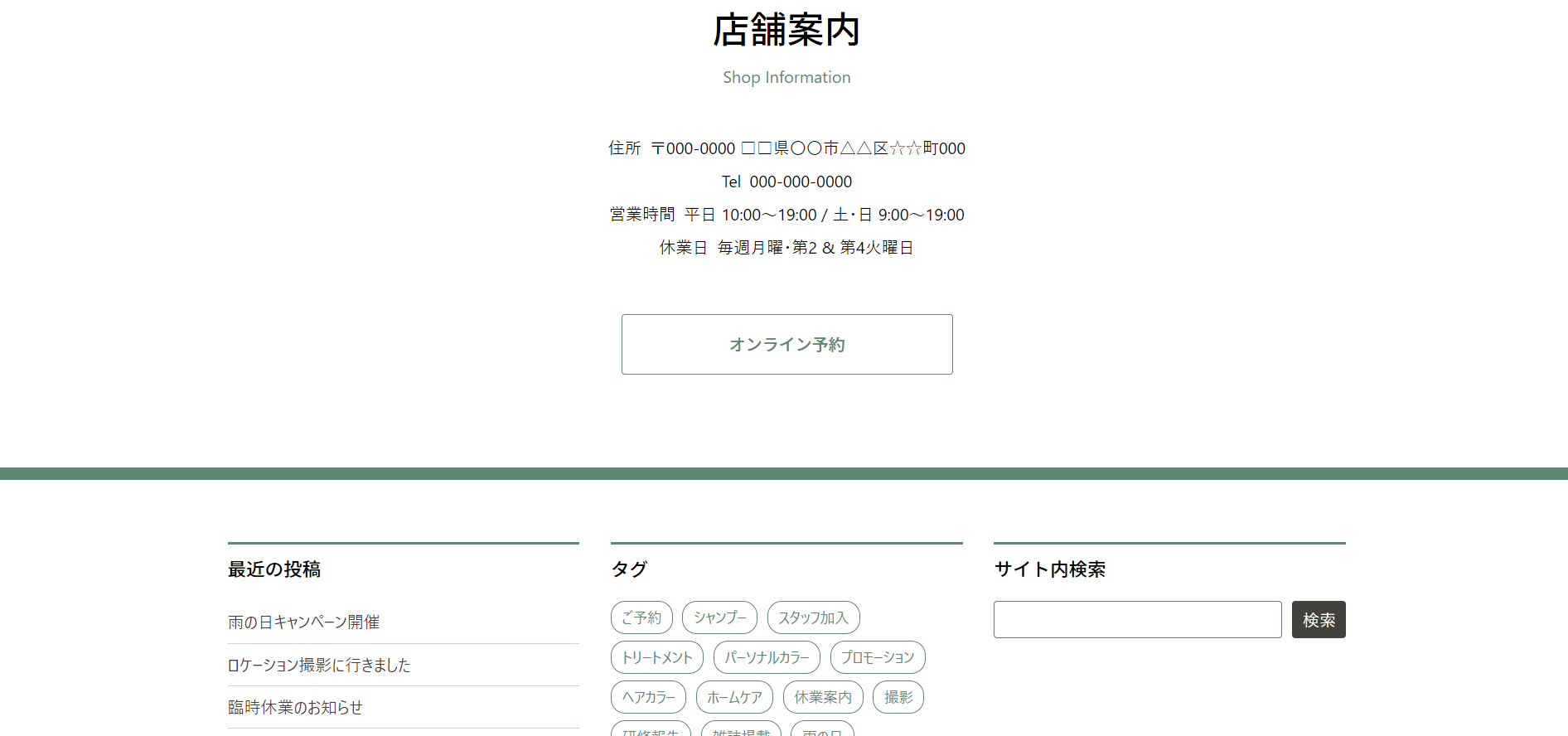The height and width of the screenshot is (736, 1568).
Task: Select the ご予約 tag
Action: [x=641, y=617]
